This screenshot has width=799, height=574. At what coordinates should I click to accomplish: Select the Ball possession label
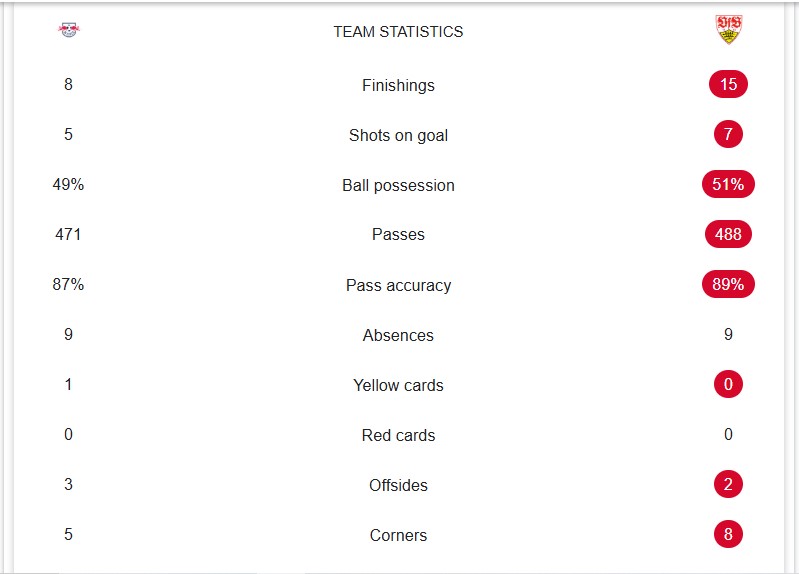[398, 185]
